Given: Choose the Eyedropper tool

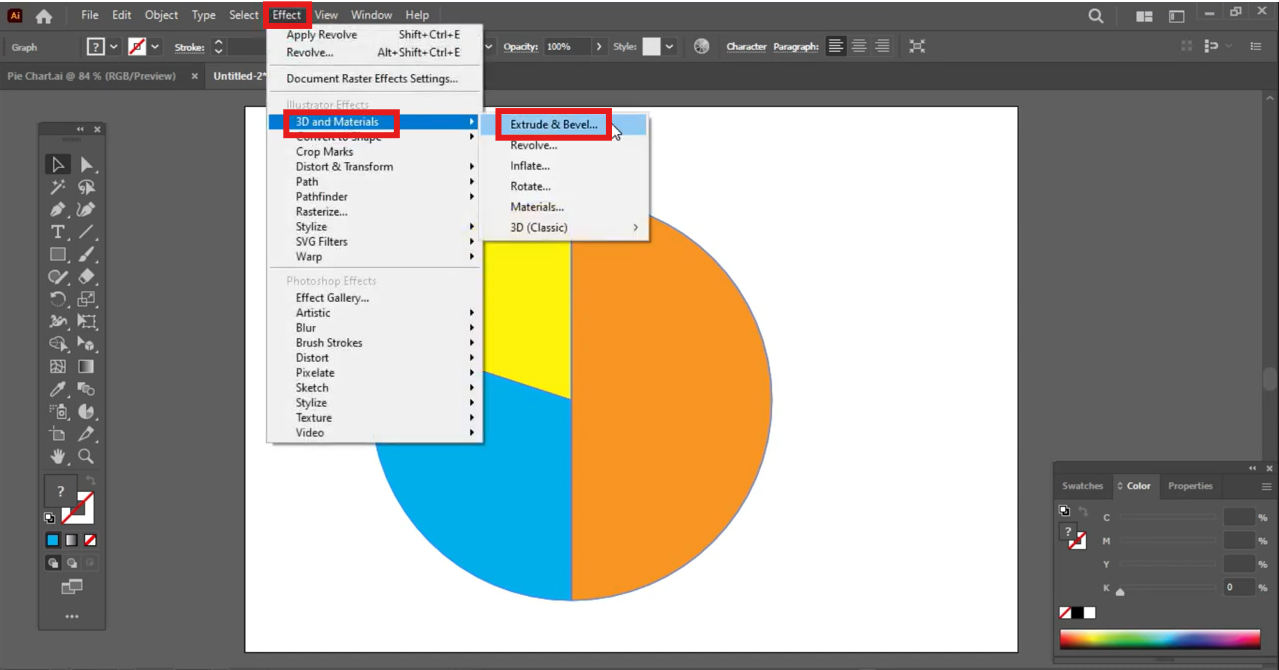Looking at the screenshot, I should tap(58, 389).
